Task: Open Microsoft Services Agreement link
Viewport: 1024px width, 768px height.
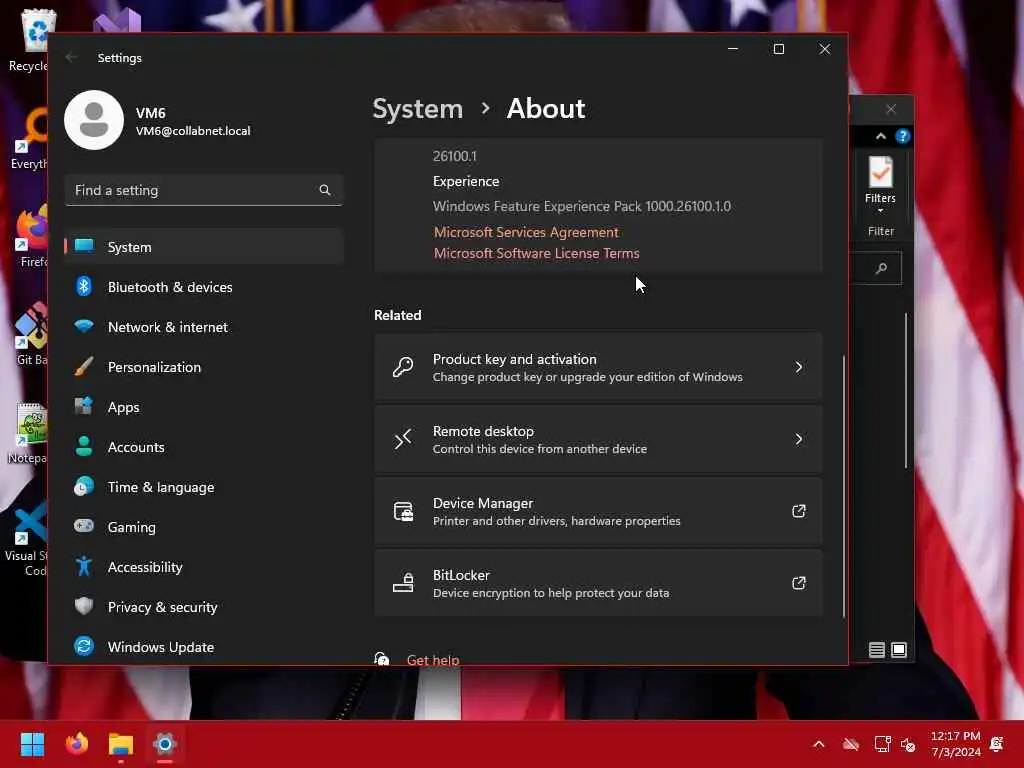Action: pos(526,232)
